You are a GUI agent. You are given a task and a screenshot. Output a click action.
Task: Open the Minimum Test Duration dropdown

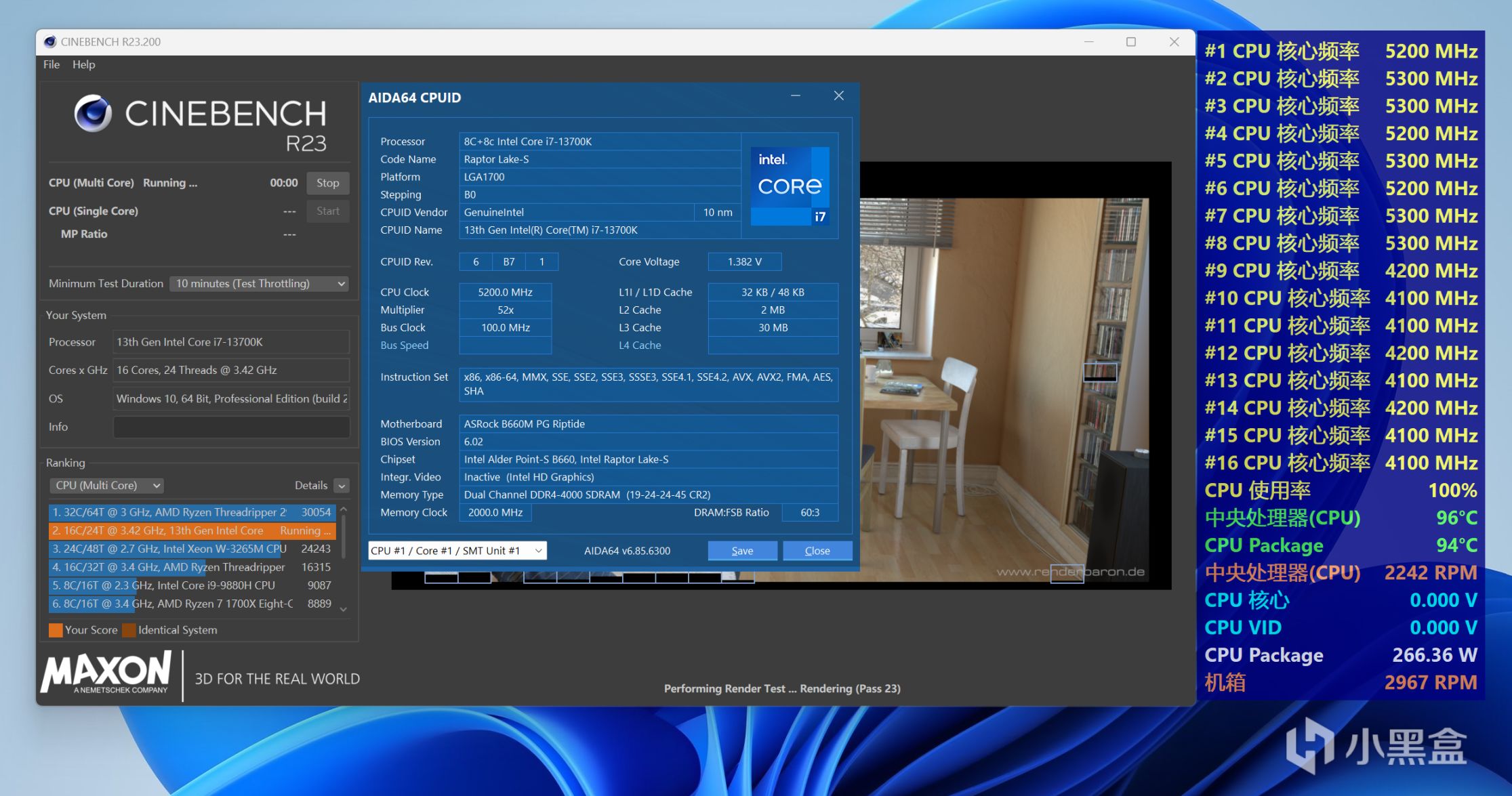(x=260, y=284)
